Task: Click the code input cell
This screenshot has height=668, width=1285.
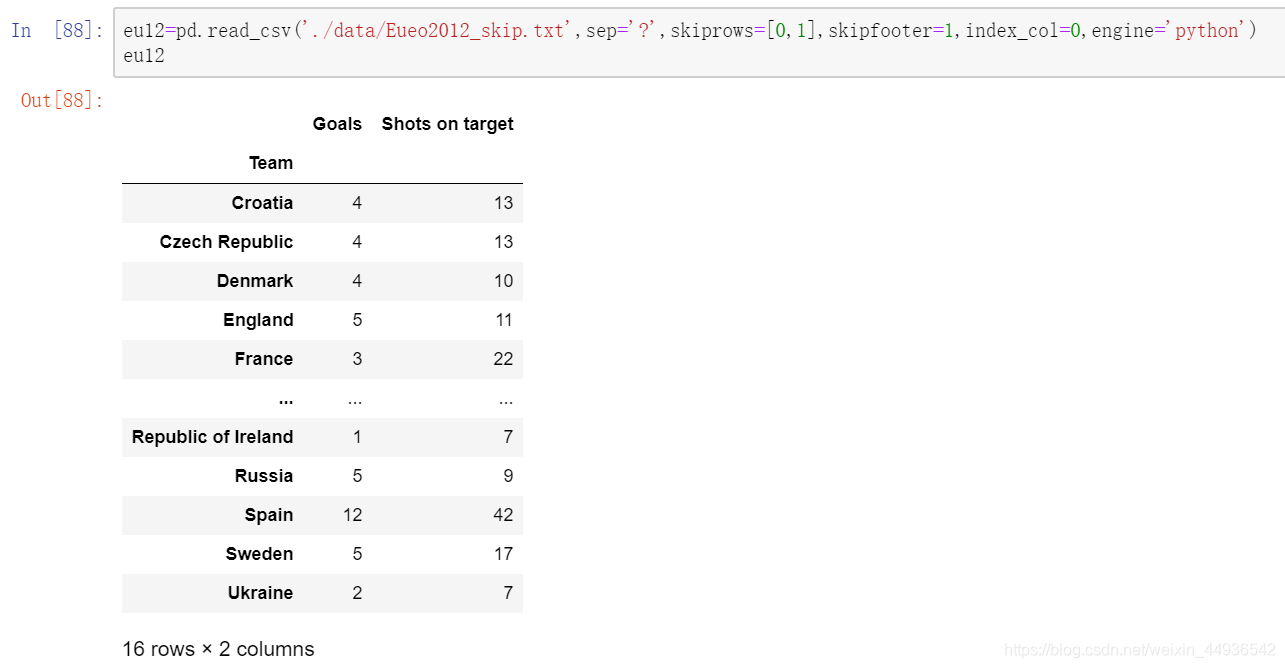Action: coord(699,42)
